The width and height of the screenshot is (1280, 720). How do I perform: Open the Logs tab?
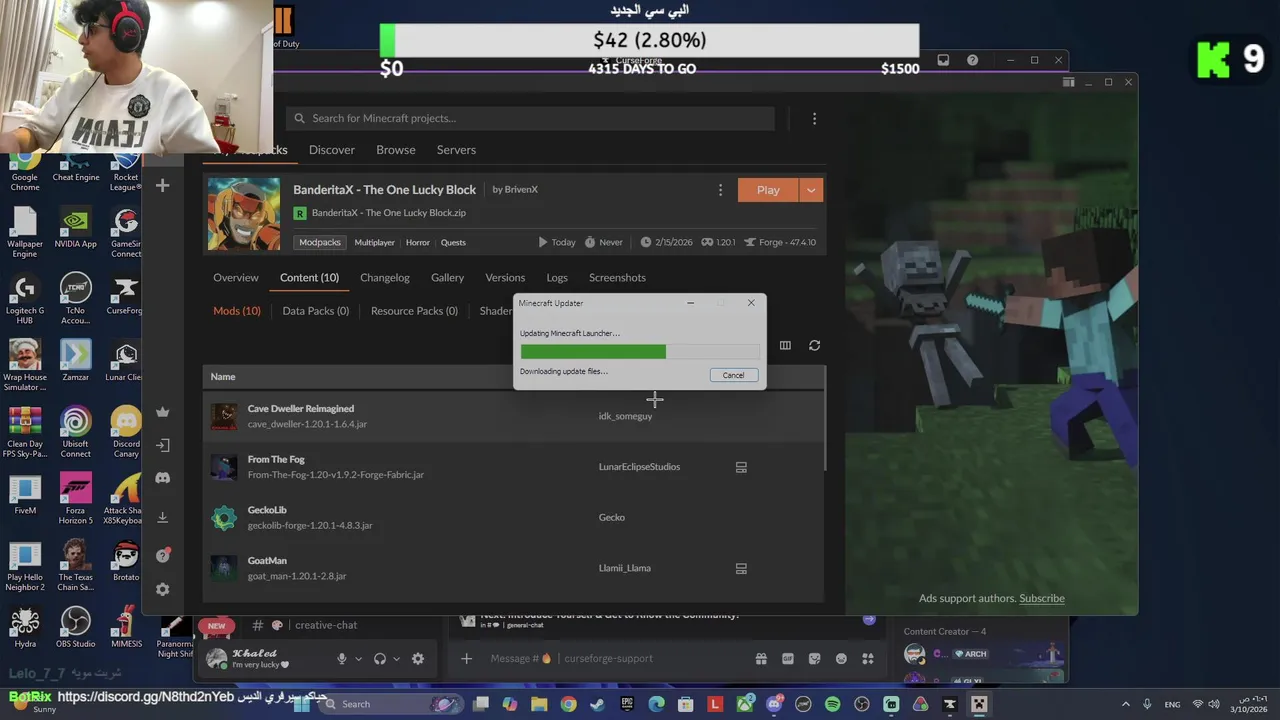pyautogui.click(x=557, y=278)
